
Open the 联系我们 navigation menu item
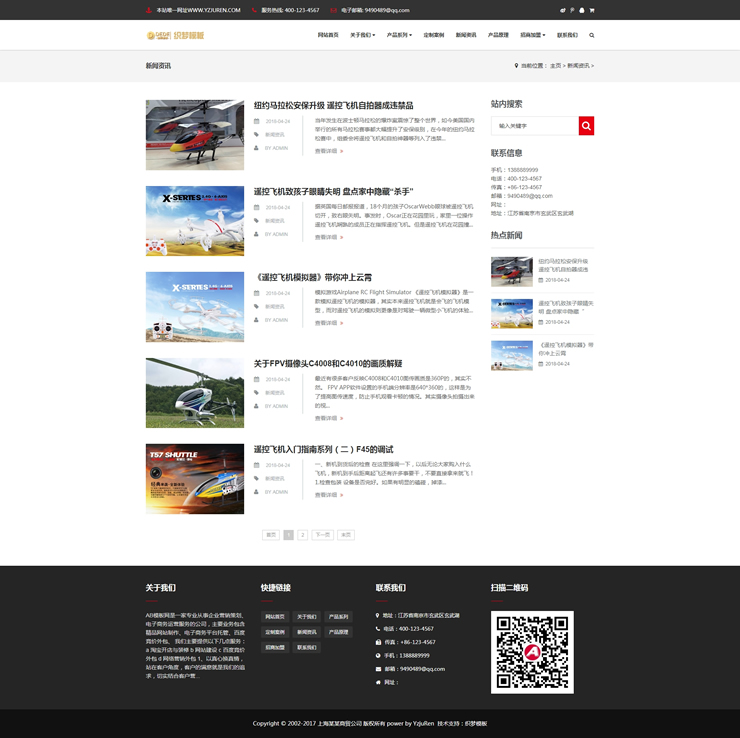(567, 35)
